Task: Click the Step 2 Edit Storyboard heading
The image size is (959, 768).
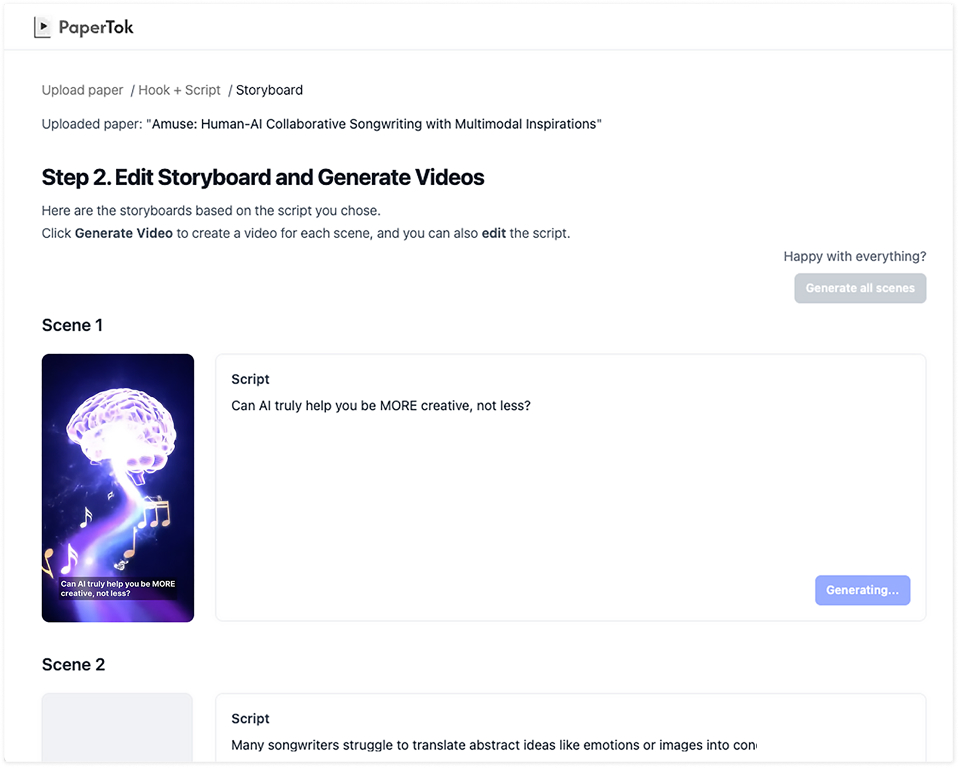Action: pyautogui.click(x=263, y=178)
